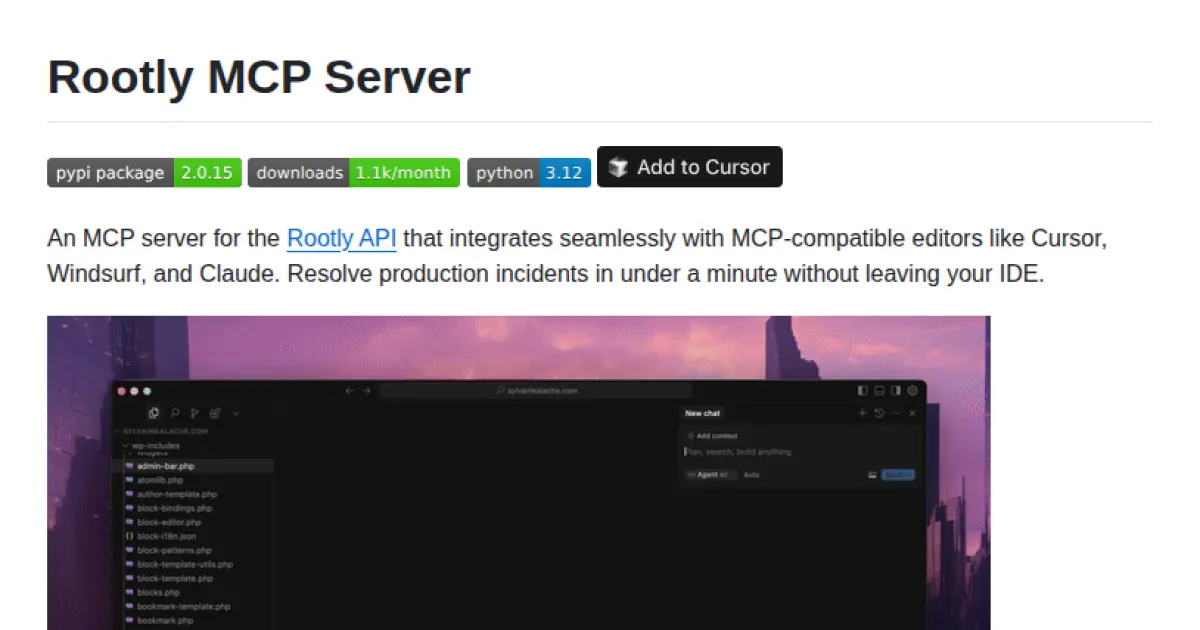Image resolution: width=1200 pixels, height=630 pixels.
Task: Open the more options icon in chat header
Action: pos(895,413)
